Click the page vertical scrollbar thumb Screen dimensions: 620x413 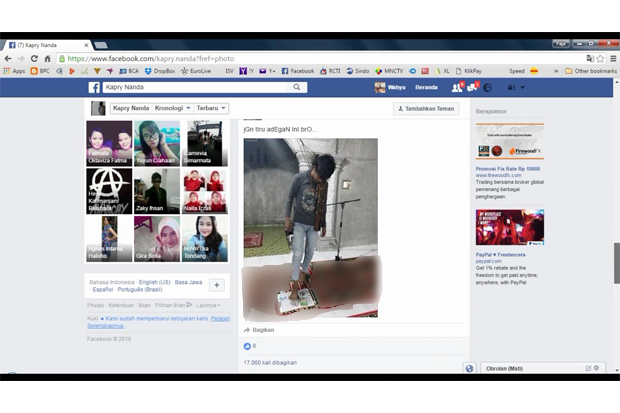coord(616,263)
